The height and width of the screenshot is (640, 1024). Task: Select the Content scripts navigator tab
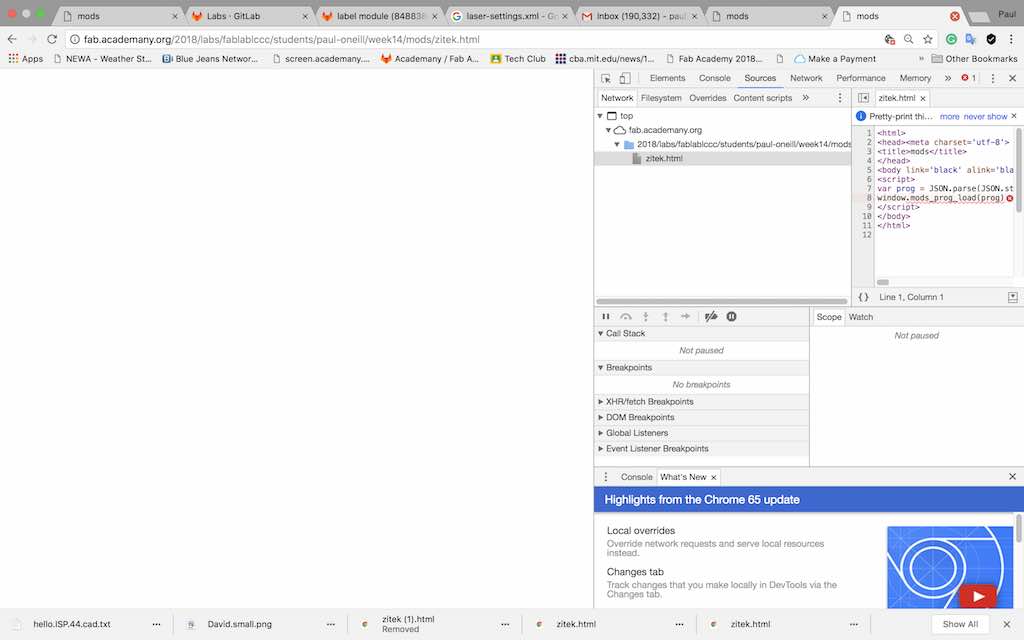point(762,98)
